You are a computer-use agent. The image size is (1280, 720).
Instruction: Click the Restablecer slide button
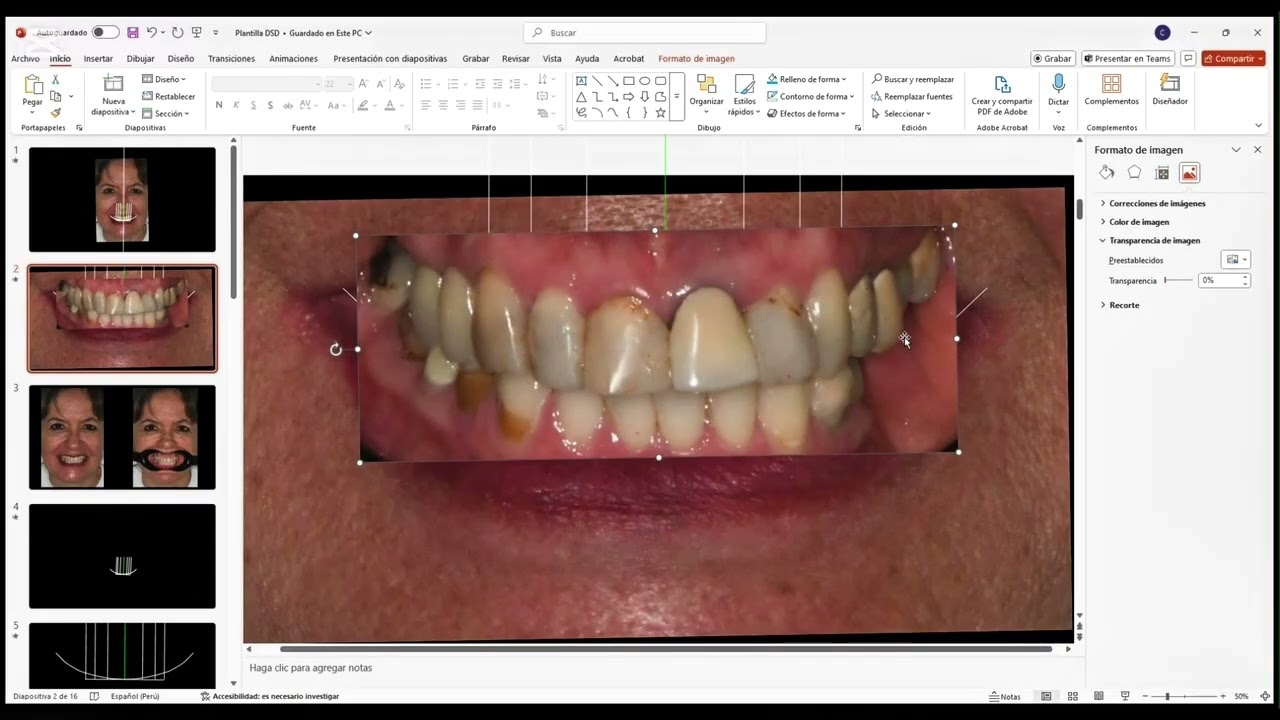168,96
